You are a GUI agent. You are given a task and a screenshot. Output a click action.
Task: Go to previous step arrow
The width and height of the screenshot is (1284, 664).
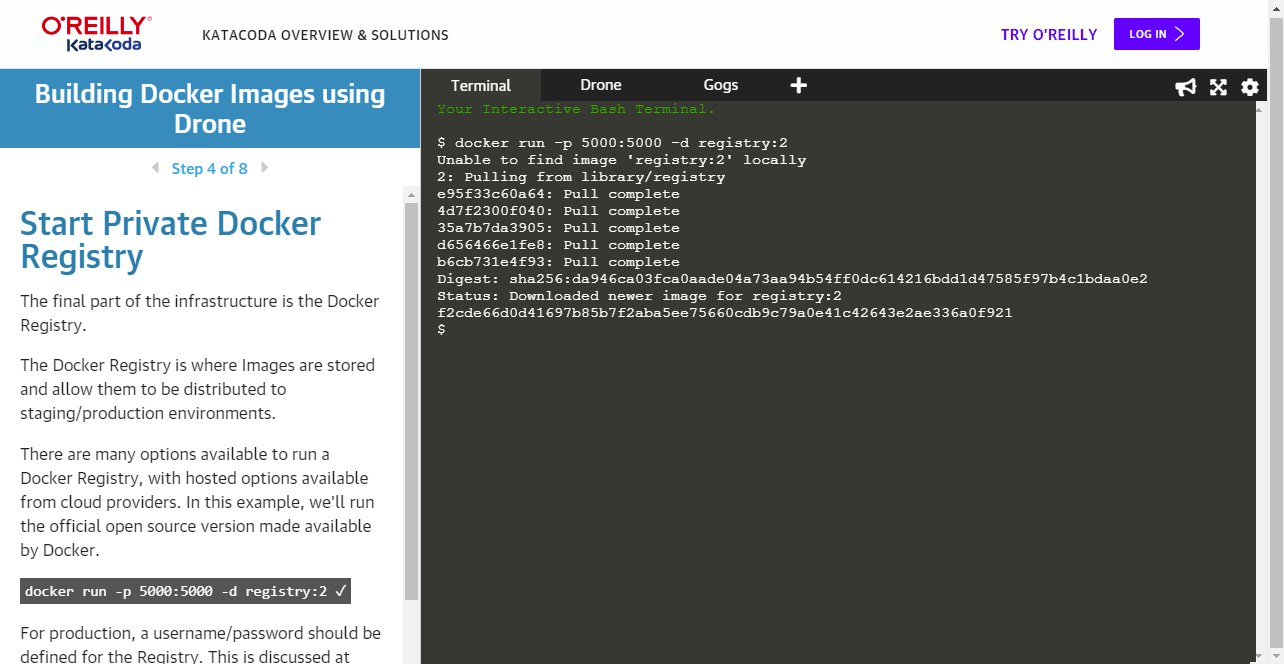155,168
